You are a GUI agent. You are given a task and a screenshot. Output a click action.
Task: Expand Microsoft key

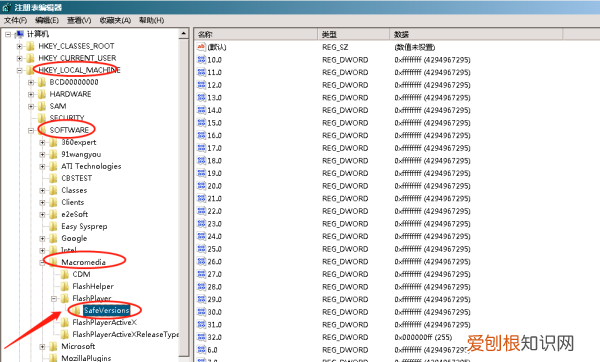tap(42, 347)
